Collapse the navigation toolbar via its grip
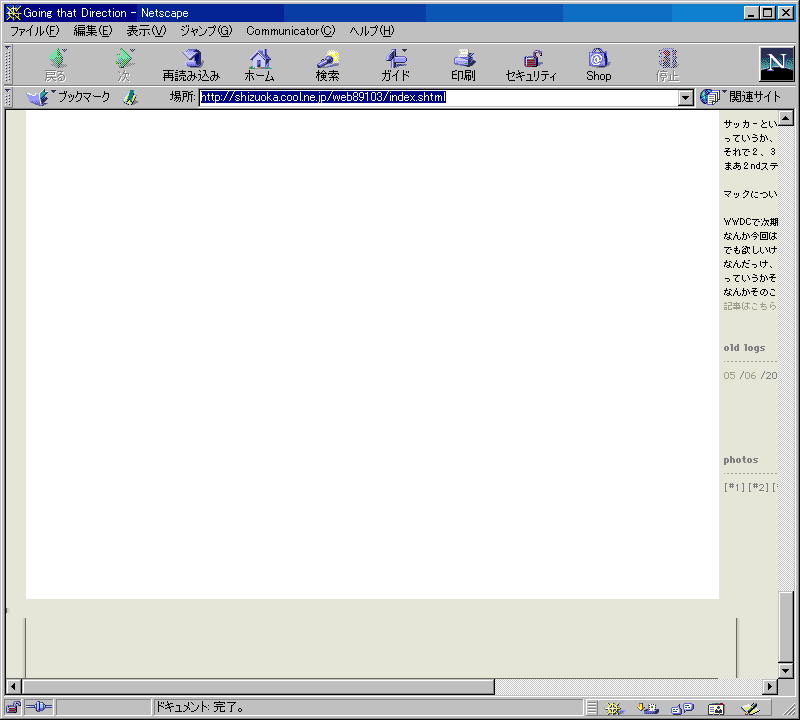The image size is (800, 720). pos(8,65)
